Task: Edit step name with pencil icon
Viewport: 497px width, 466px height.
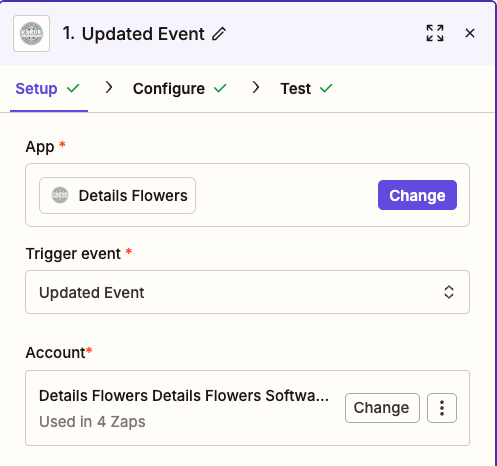Action: [219, 34]
